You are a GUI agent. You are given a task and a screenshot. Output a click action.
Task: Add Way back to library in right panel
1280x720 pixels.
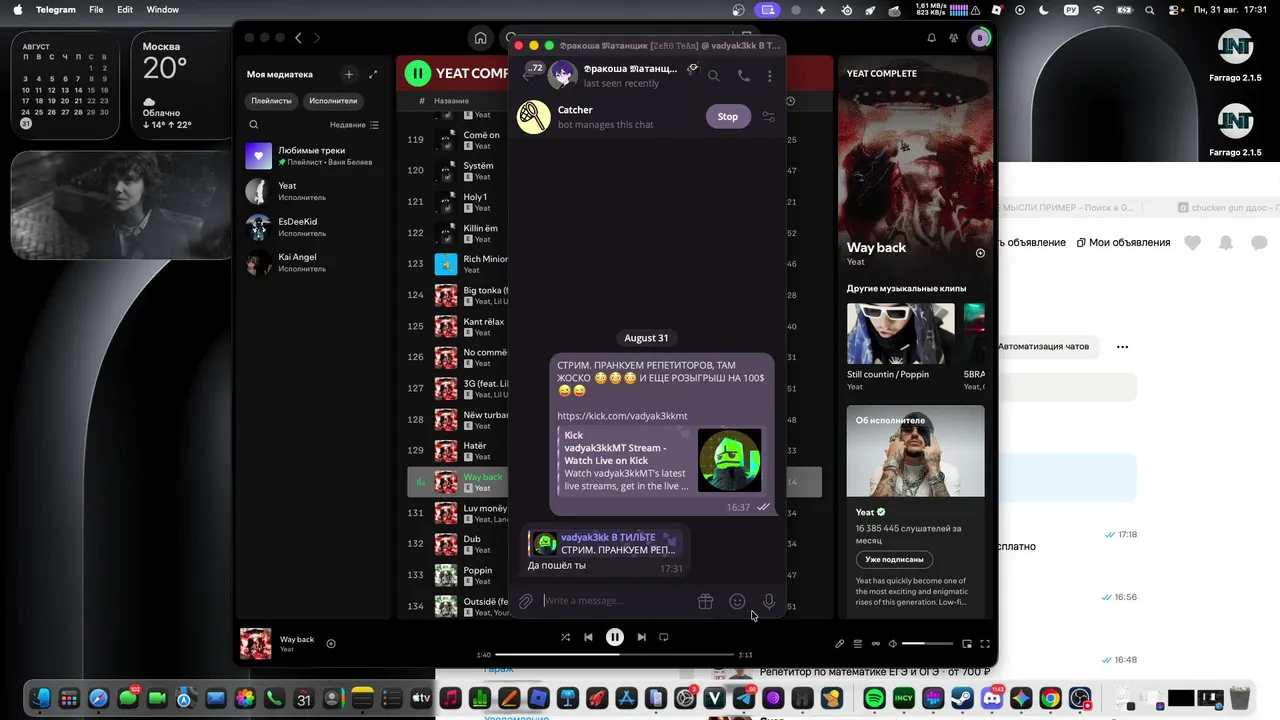point(980,253)
